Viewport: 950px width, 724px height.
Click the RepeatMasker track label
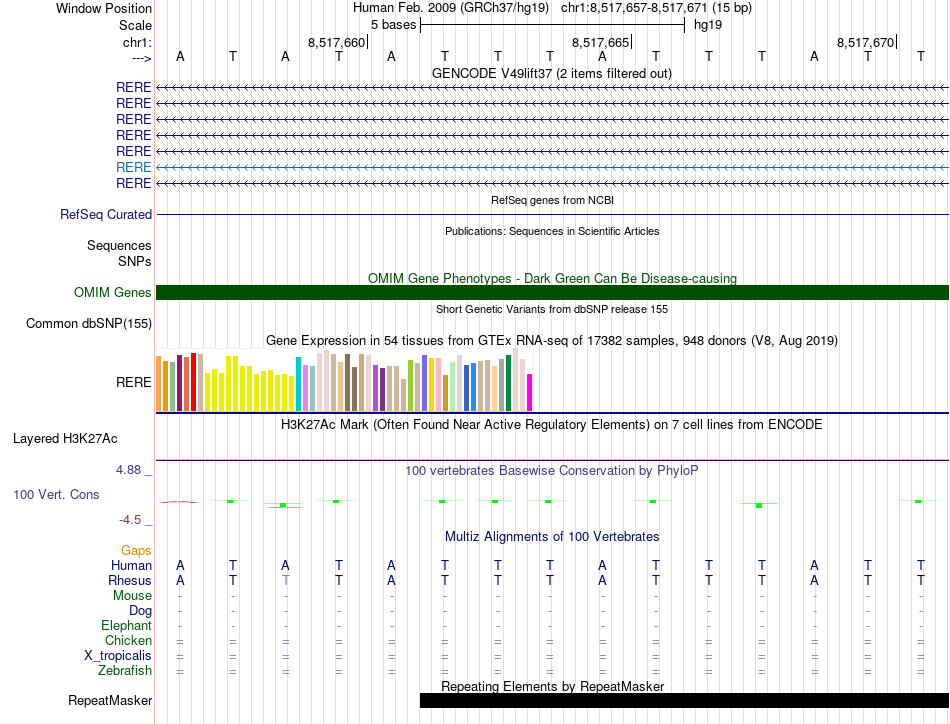click(x=110, y=701)
